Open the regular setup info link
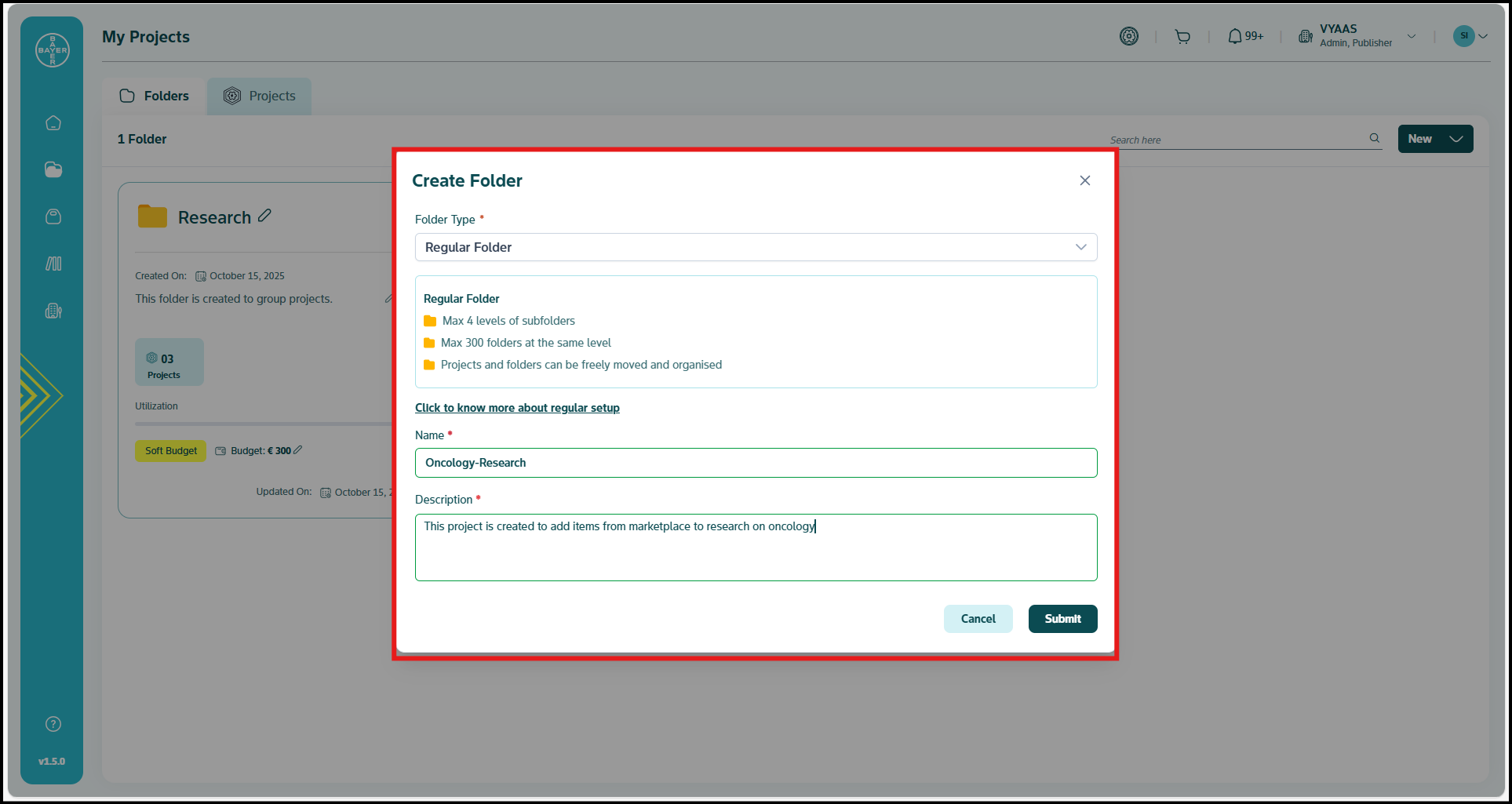Image resolution: width=1512 pixels, height=804 pixels. (517, 408)
